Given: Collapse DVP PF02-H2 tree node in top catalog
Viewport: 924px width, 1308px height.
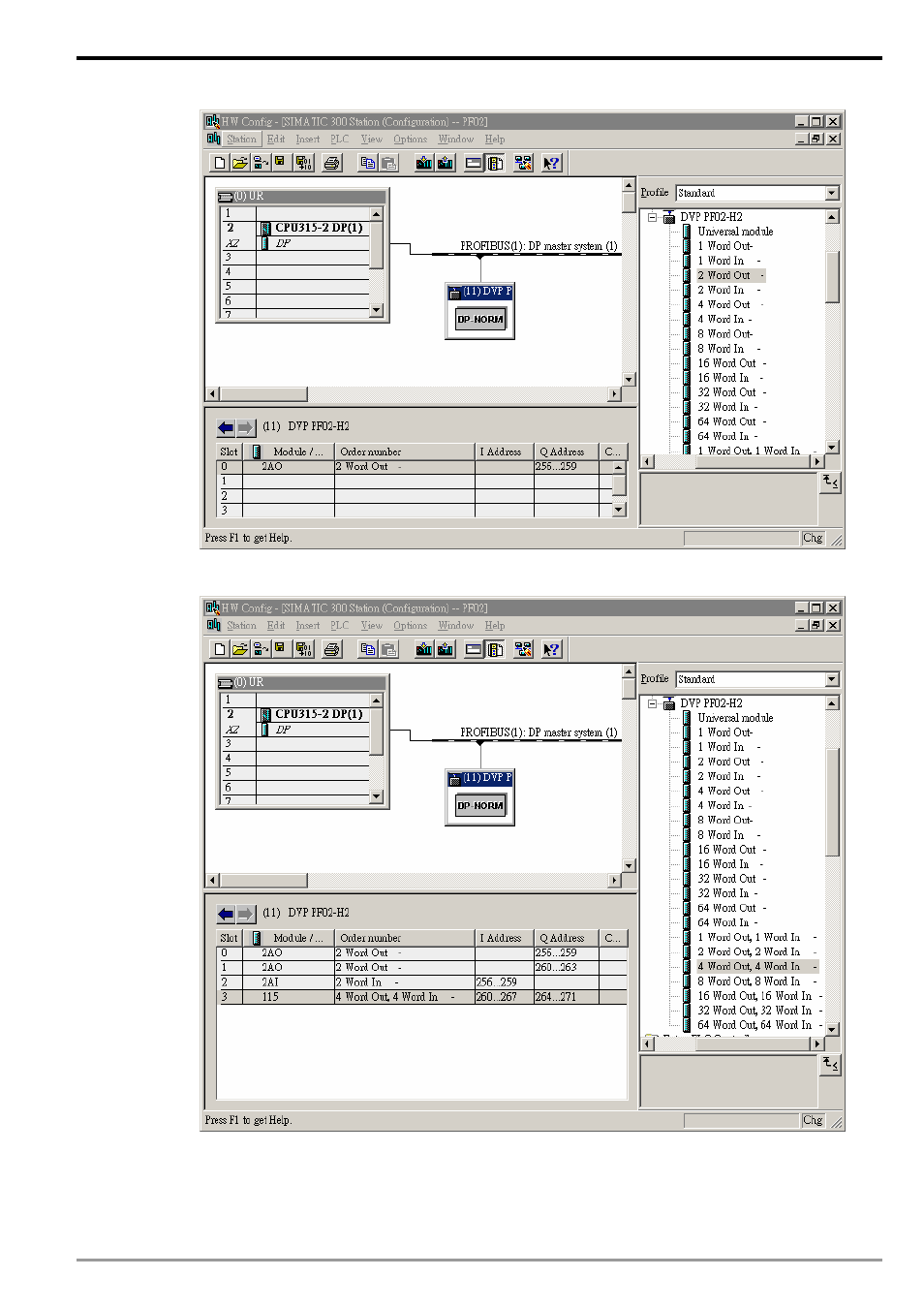Looking at the screenshot, I should (653, 217).
